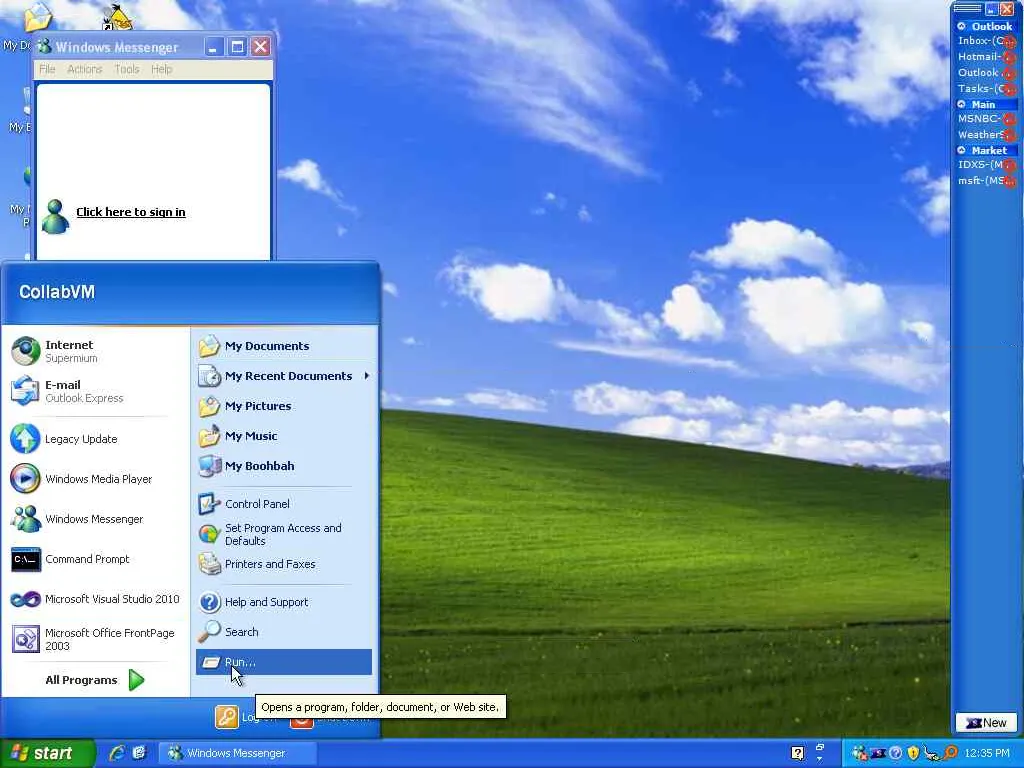Screen dimensions: 1024x768
Task: Open Messenger Actions menu
Action: 85,69
